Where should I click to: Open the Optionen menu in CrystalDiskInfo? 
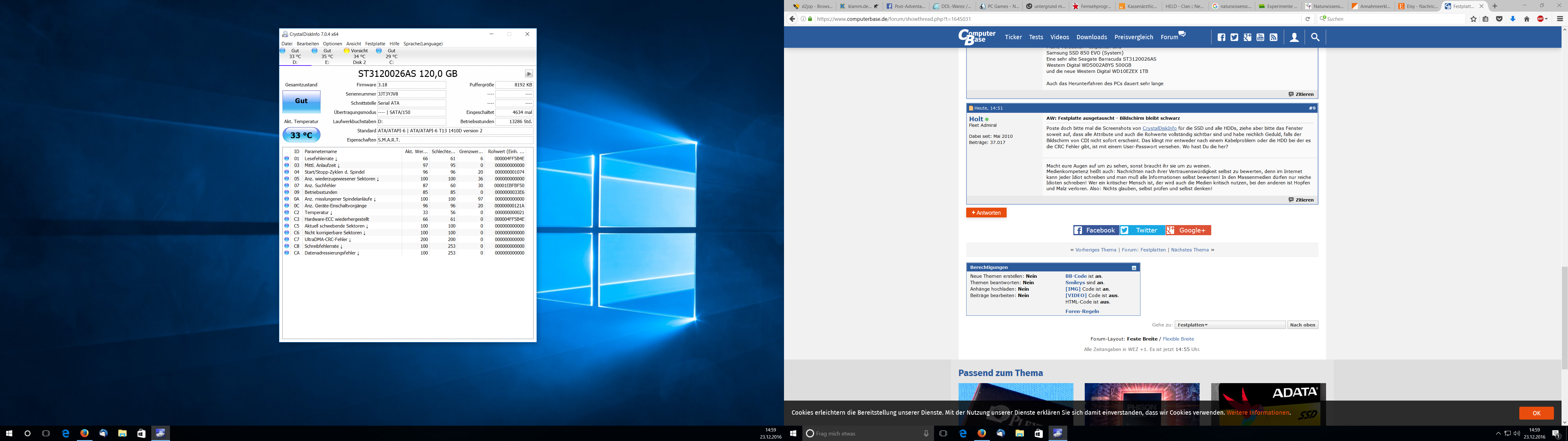(x=332, y=44)
